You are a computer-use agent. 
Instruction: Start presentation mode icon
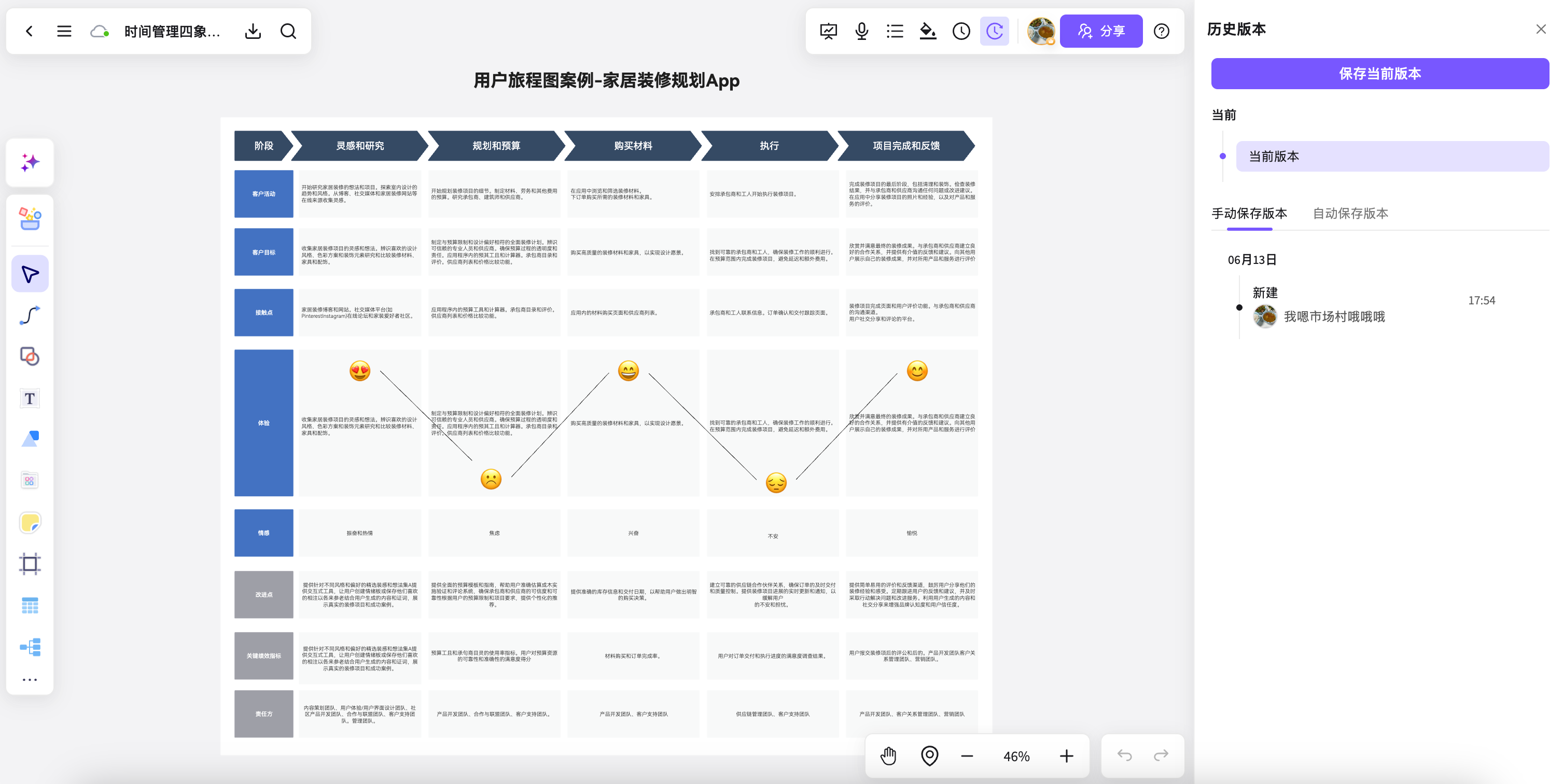(828, 31)
